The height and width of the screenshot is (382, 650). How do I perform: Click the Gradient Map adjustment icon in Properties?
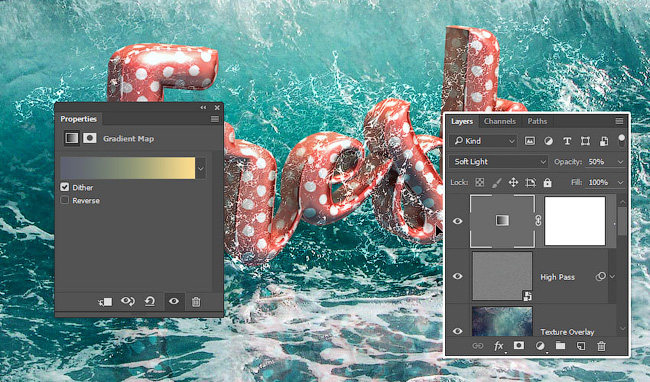tap(71, 138)
